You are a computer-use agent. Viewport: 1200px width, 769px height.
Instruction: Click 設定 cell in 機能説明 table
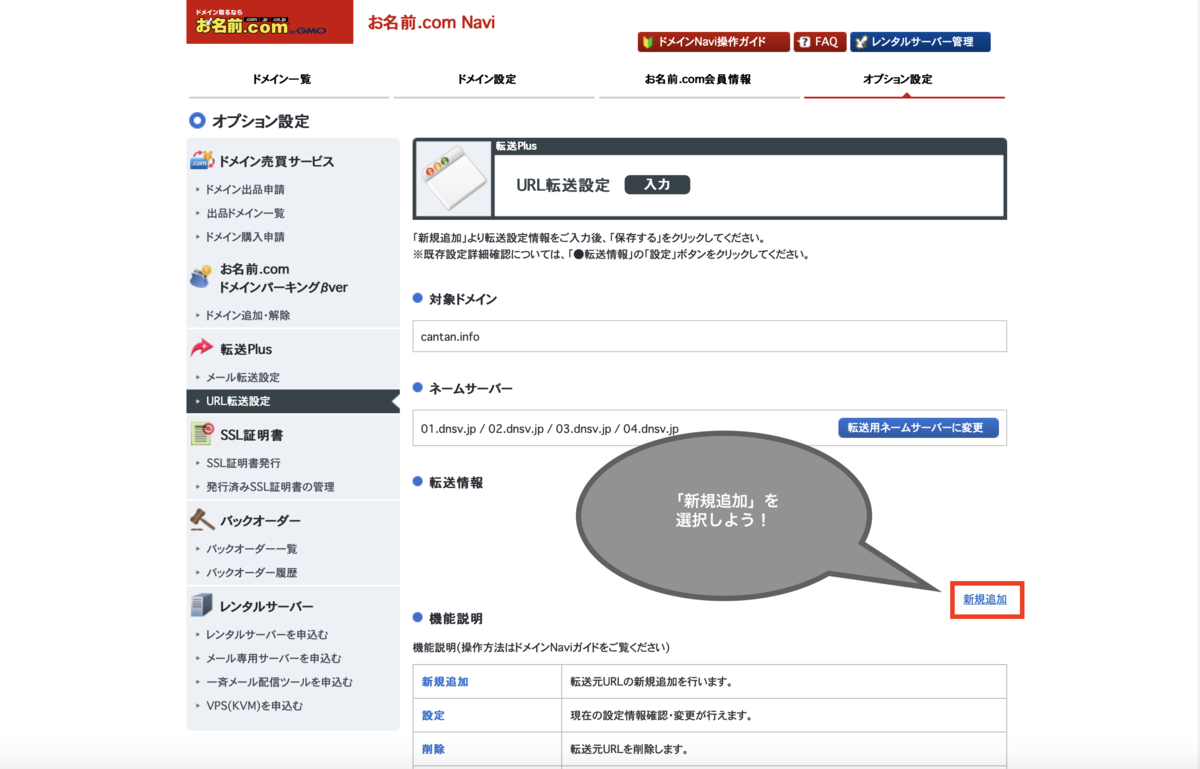[486, 716]
